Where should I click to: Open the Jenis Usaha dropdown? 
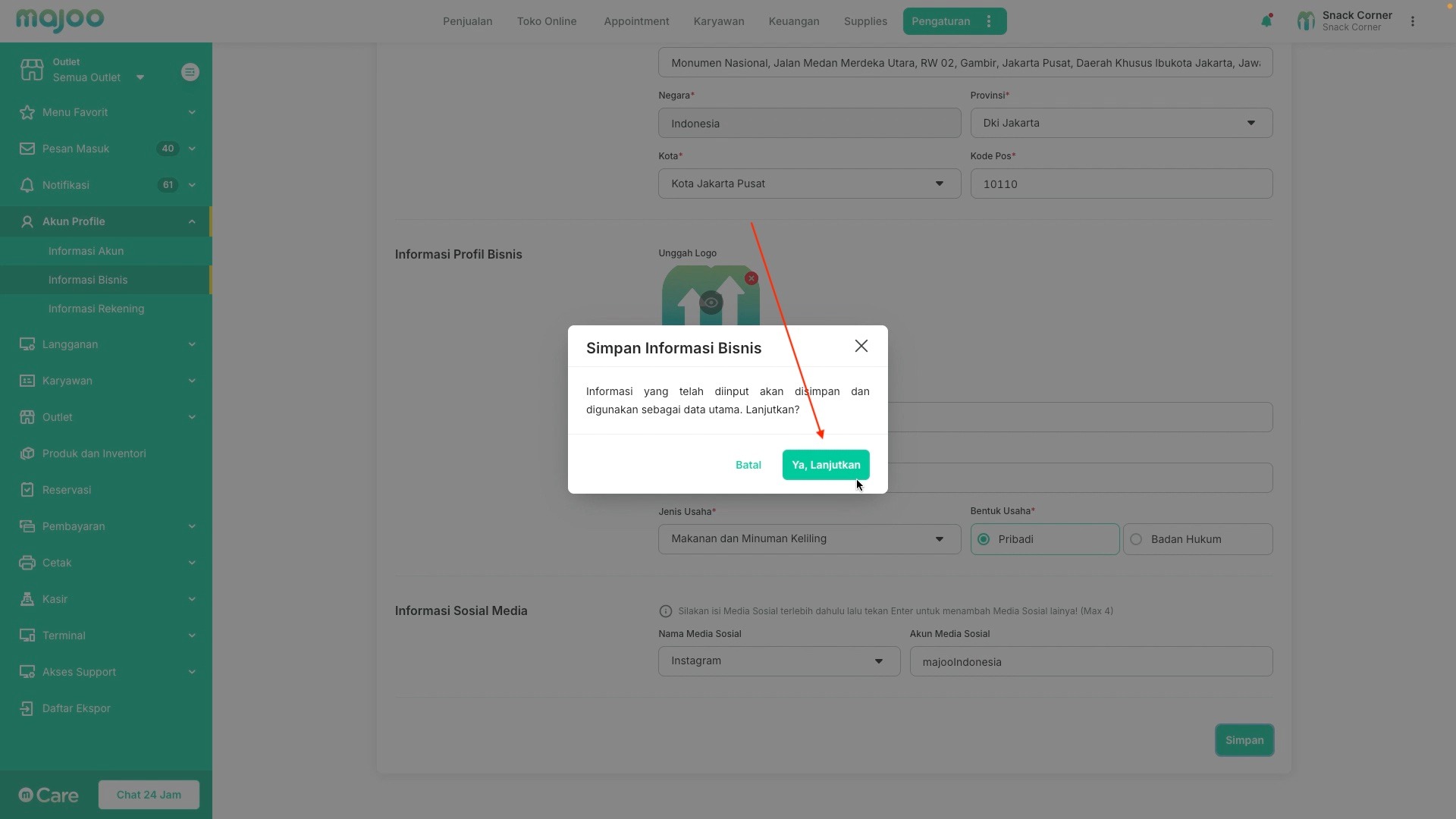808,539
